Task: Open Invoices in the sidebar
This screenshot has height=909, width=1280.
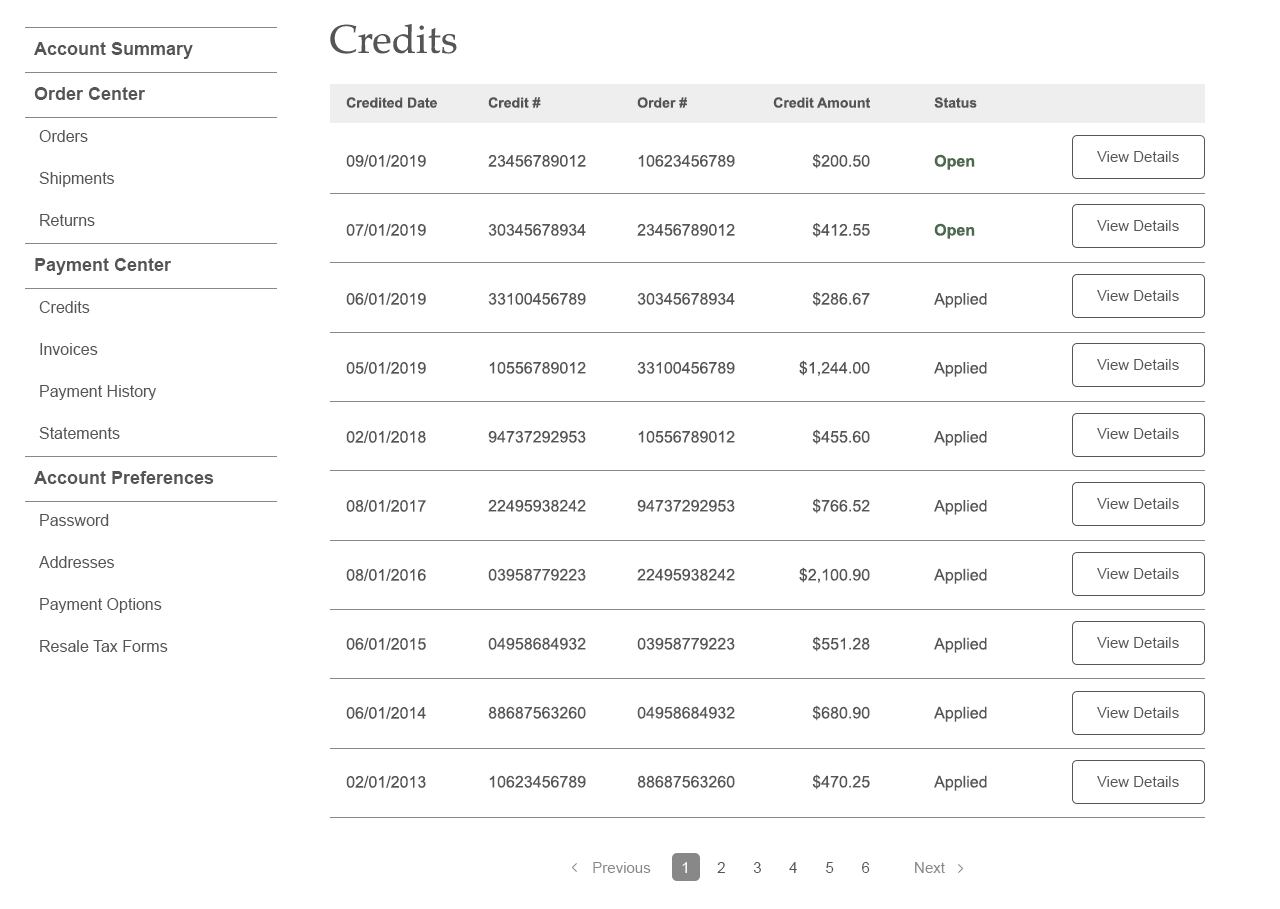Action: (68, 349)
